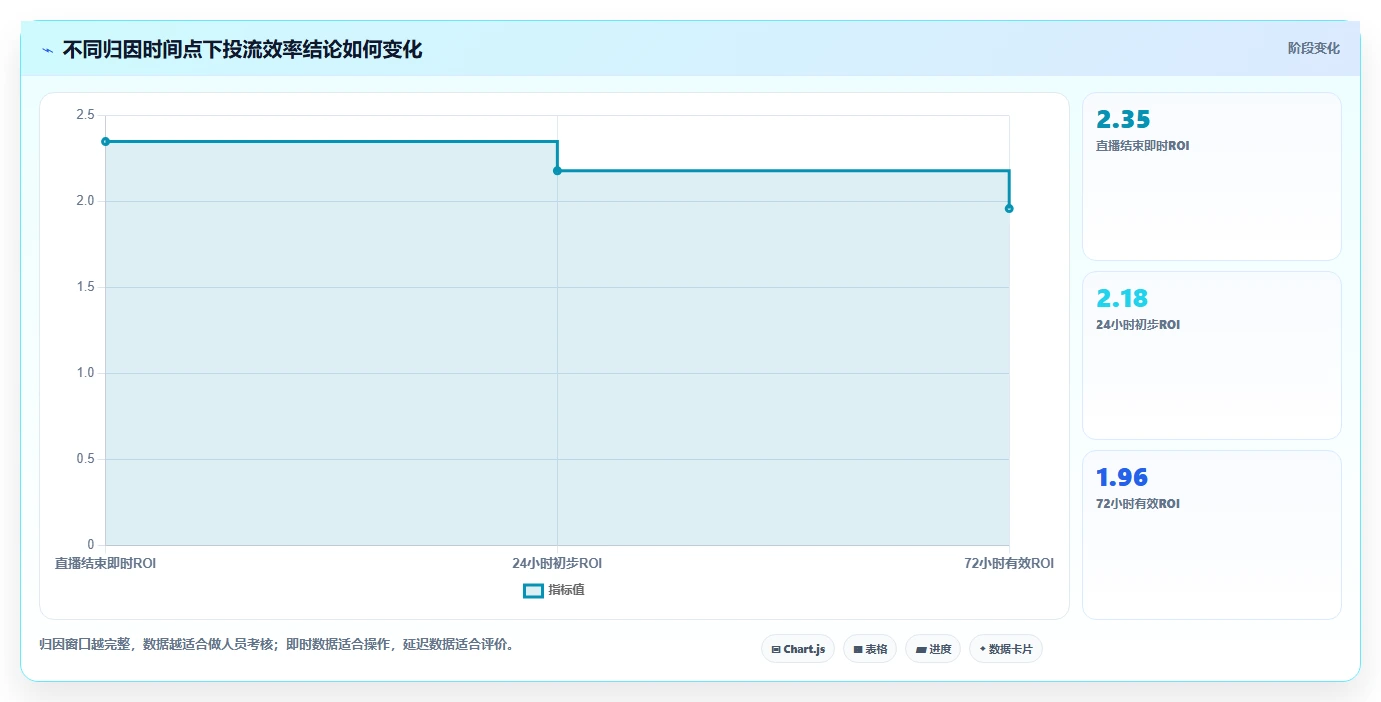Click the 阶段变化 label in the header

(x=1313, y=48)
